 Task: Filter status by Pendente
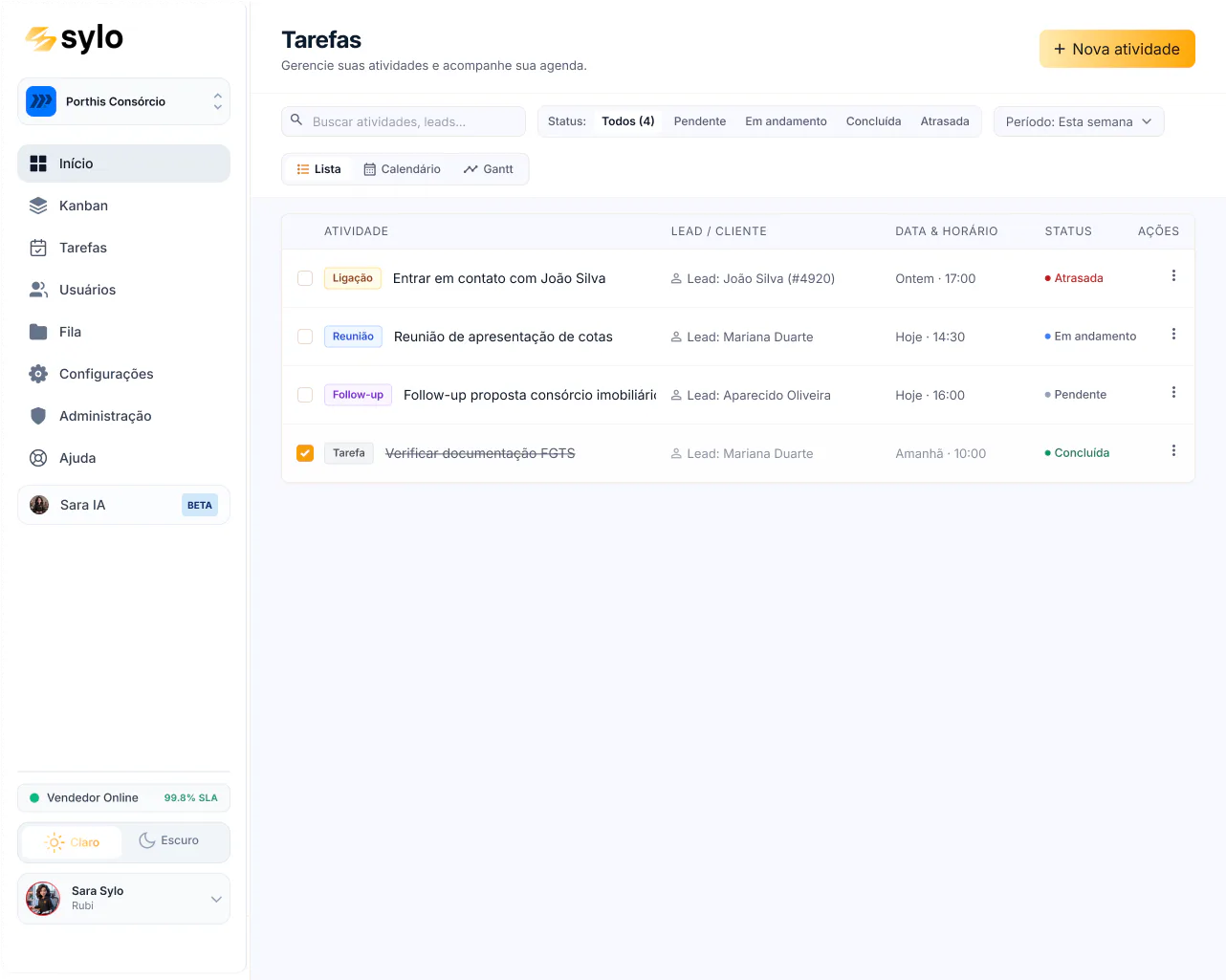pyautogui.click(x=700, y=121)
